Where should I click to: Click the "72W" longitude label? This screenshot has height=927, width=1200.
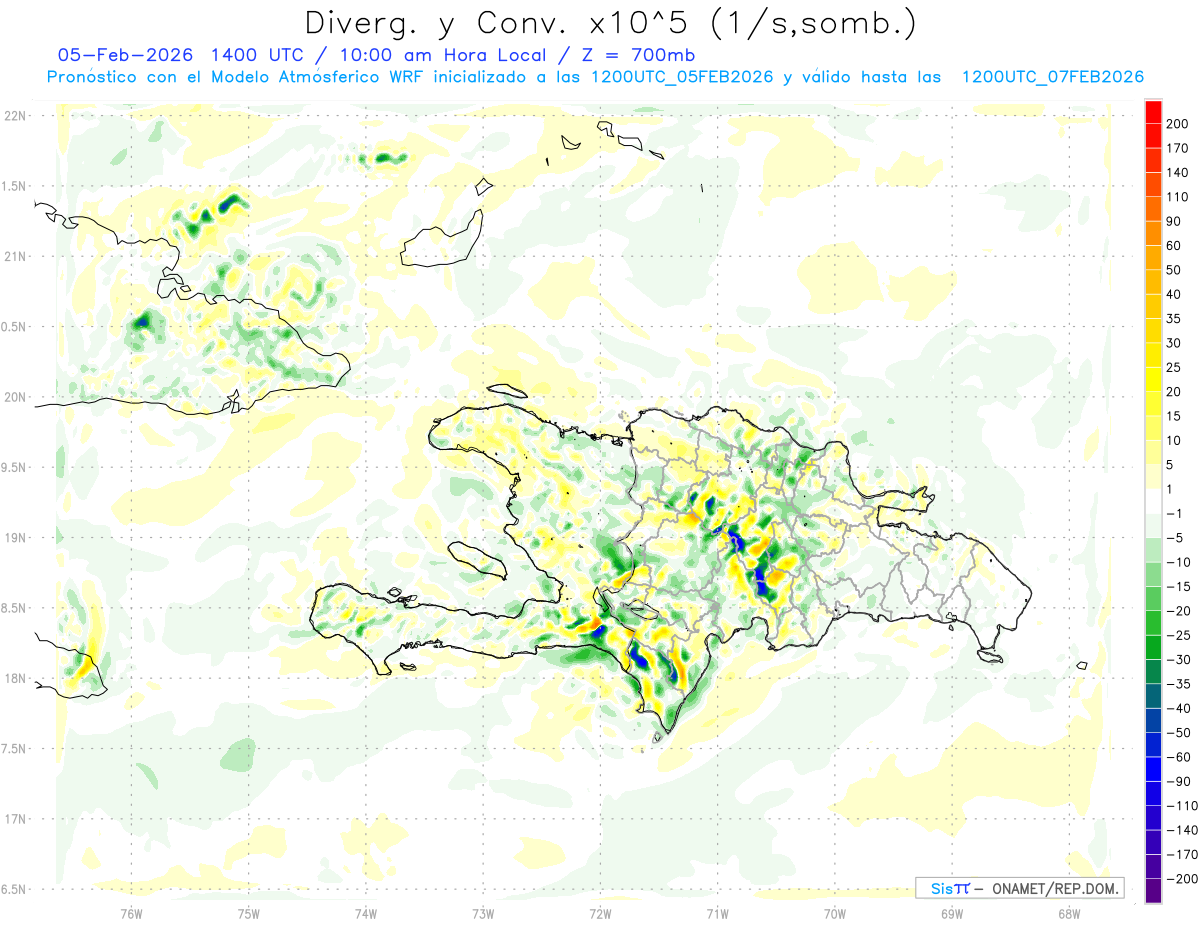tap(600, 913)
